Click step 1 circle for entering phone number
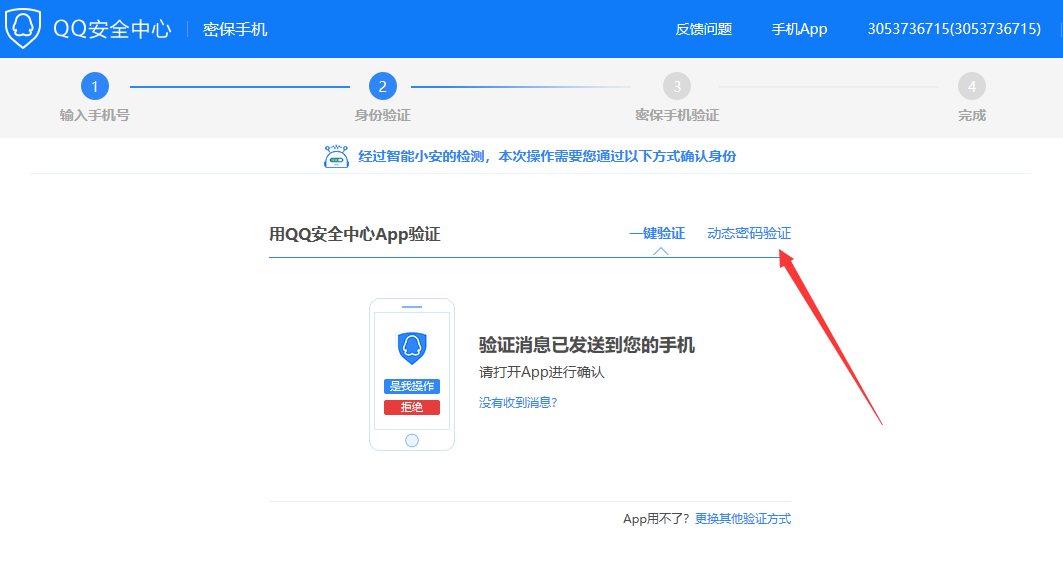Screen dimensions: 1063x564 coord(95,86)
